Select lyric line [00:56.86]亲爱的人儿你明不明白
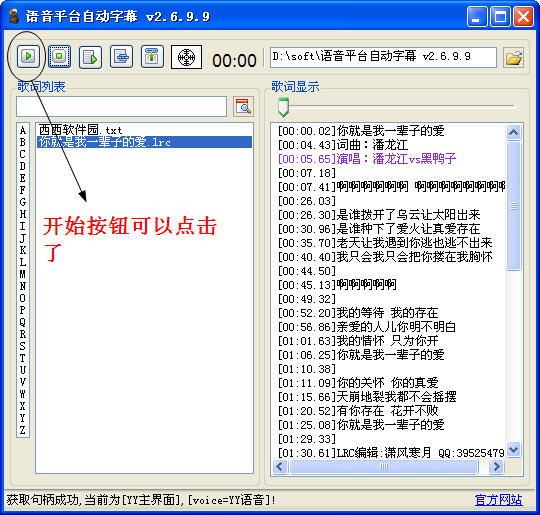 (367, 327)
